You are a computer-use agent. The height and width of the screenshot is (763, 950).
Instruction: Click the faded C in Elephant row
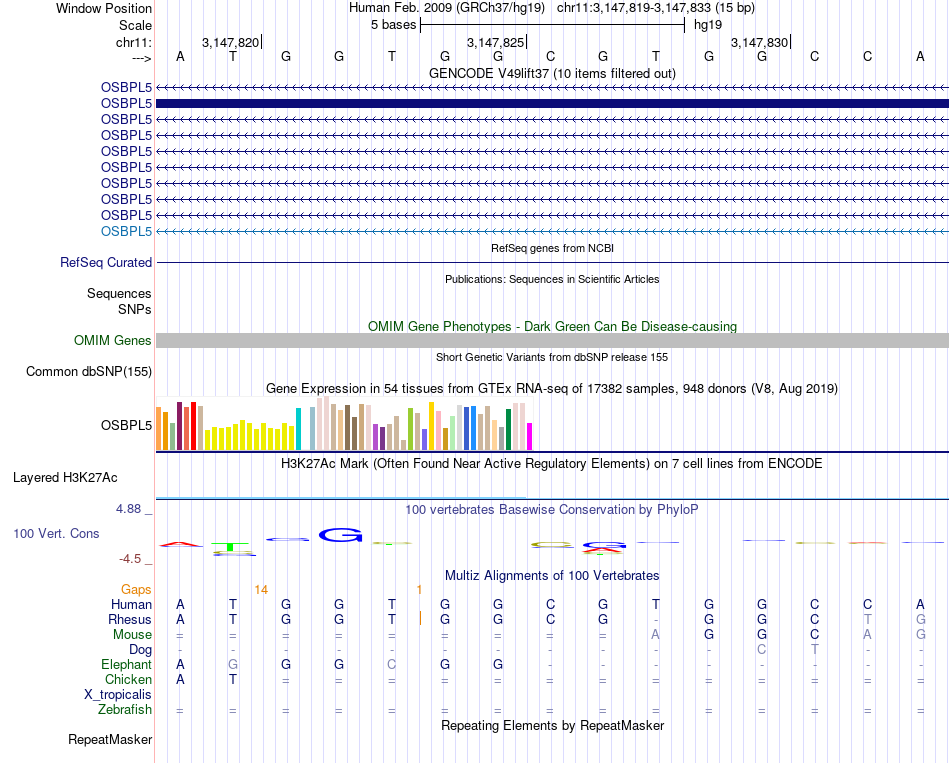coord(391,665)
